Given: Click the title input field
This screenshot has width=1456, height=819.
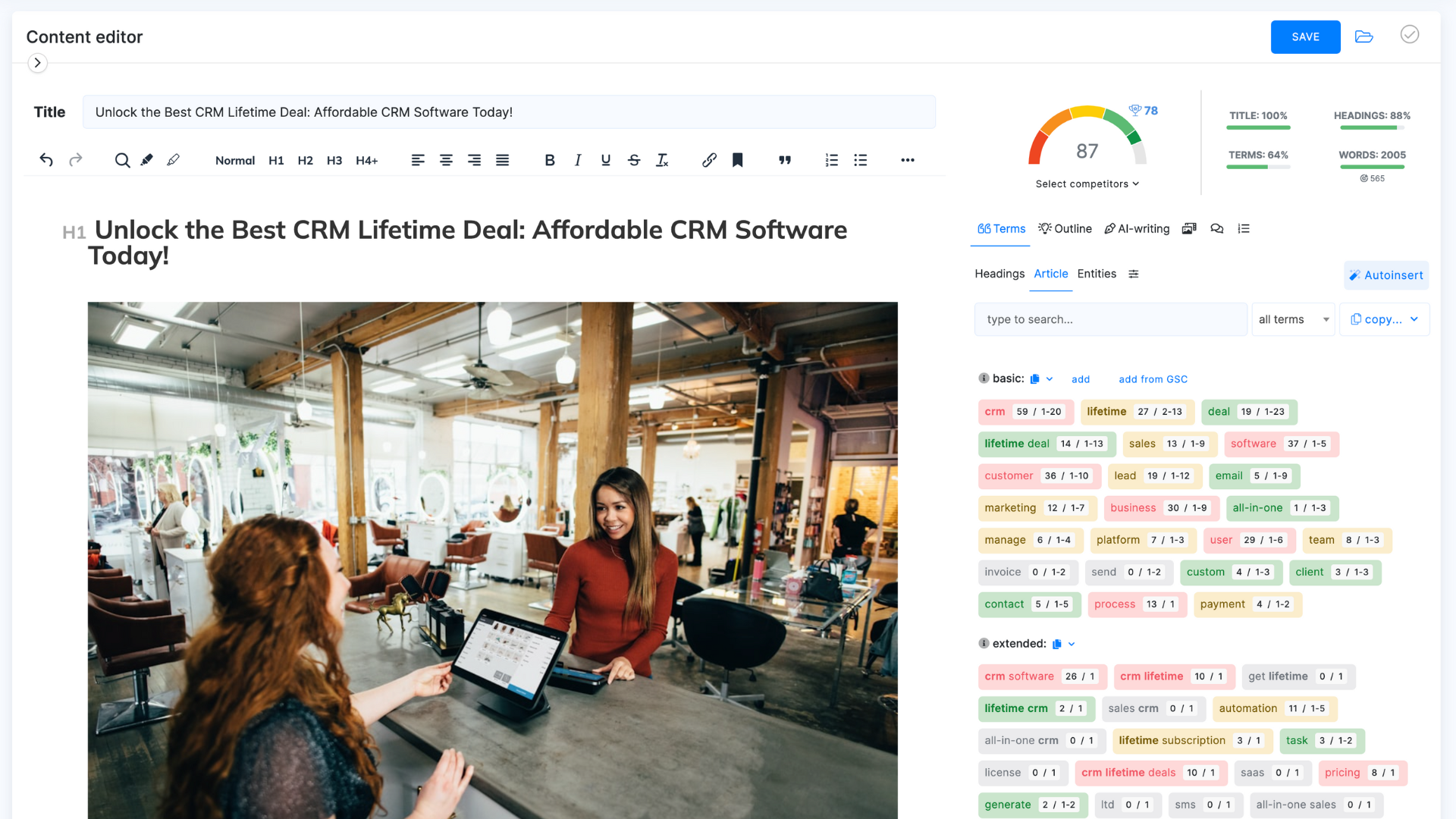Looking at the screenshot, I should [510, 111].
